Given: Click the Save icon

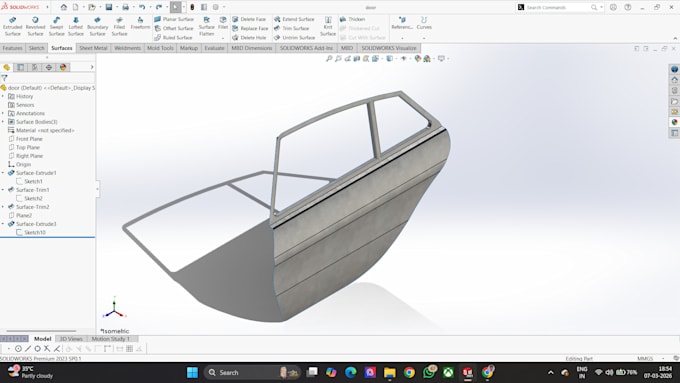Looking at the screenshot, I should 109,7.
